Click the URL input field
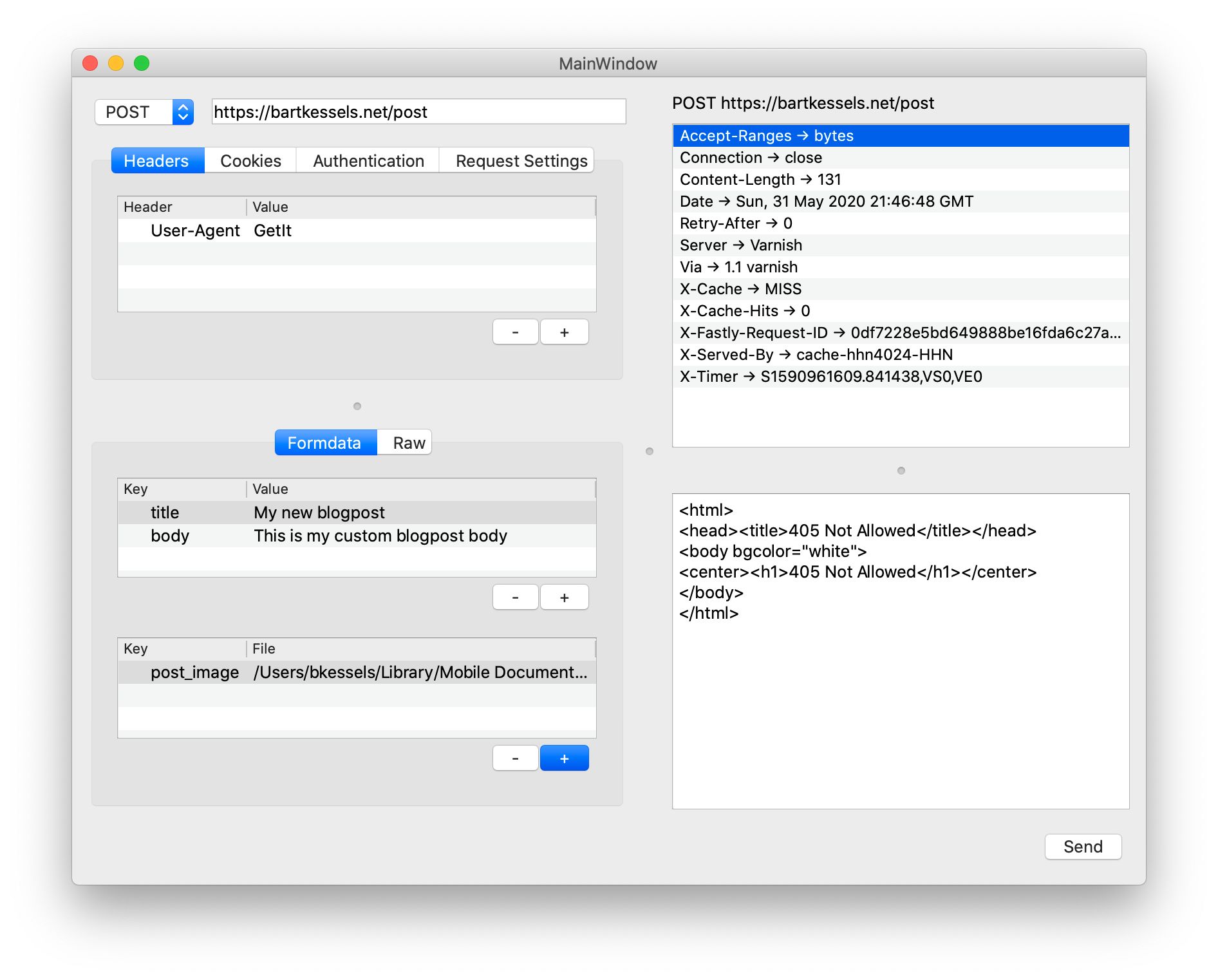Image resolution: width=1218 pixels, height=980 pixels. (x=418, y=111)
